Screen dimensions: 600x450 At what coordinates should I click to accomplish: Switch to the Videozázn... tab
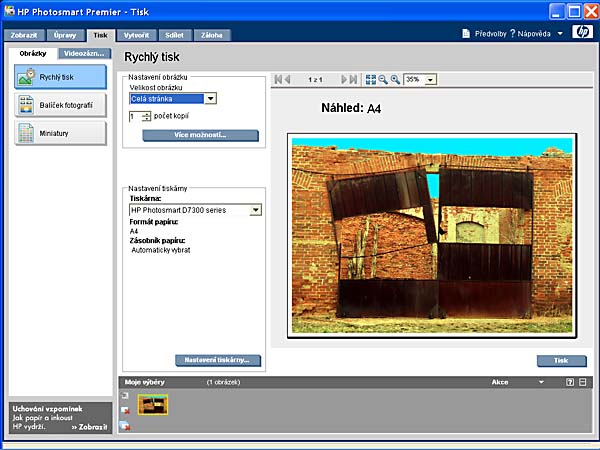pos(83,53)
